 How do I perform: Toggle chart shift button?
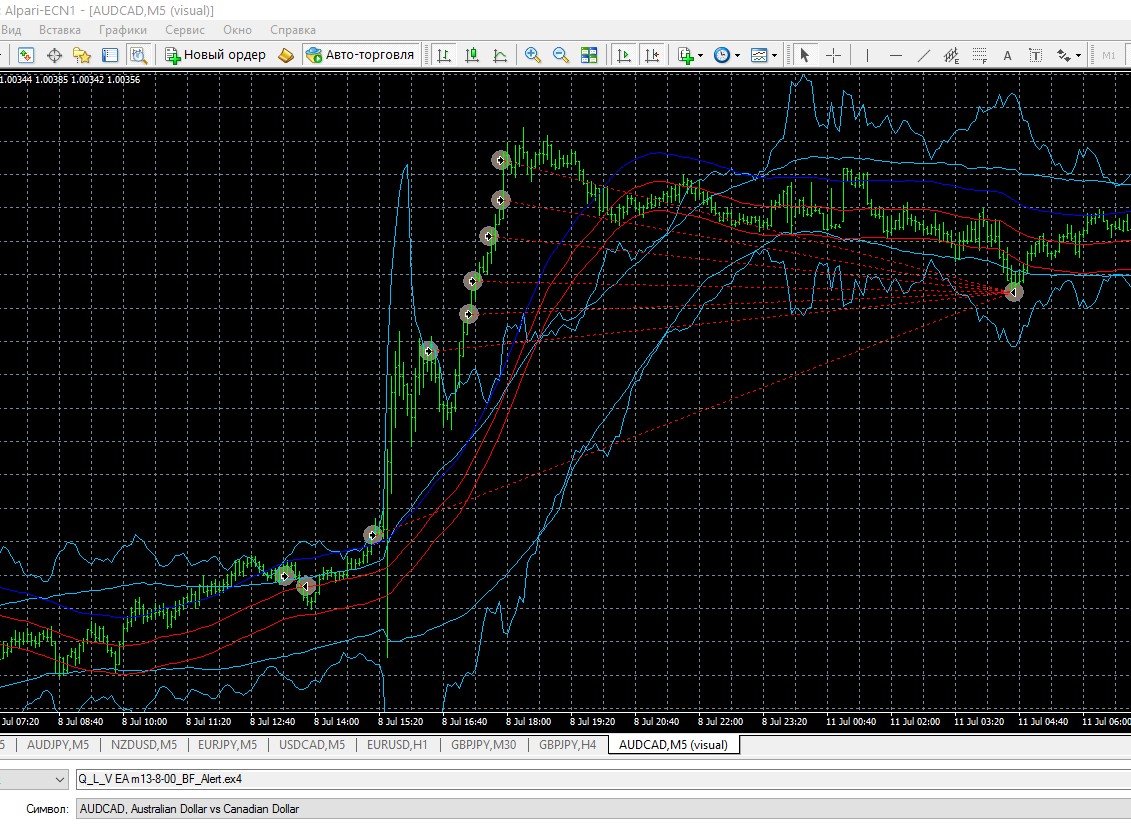click(x=652, y=55)
